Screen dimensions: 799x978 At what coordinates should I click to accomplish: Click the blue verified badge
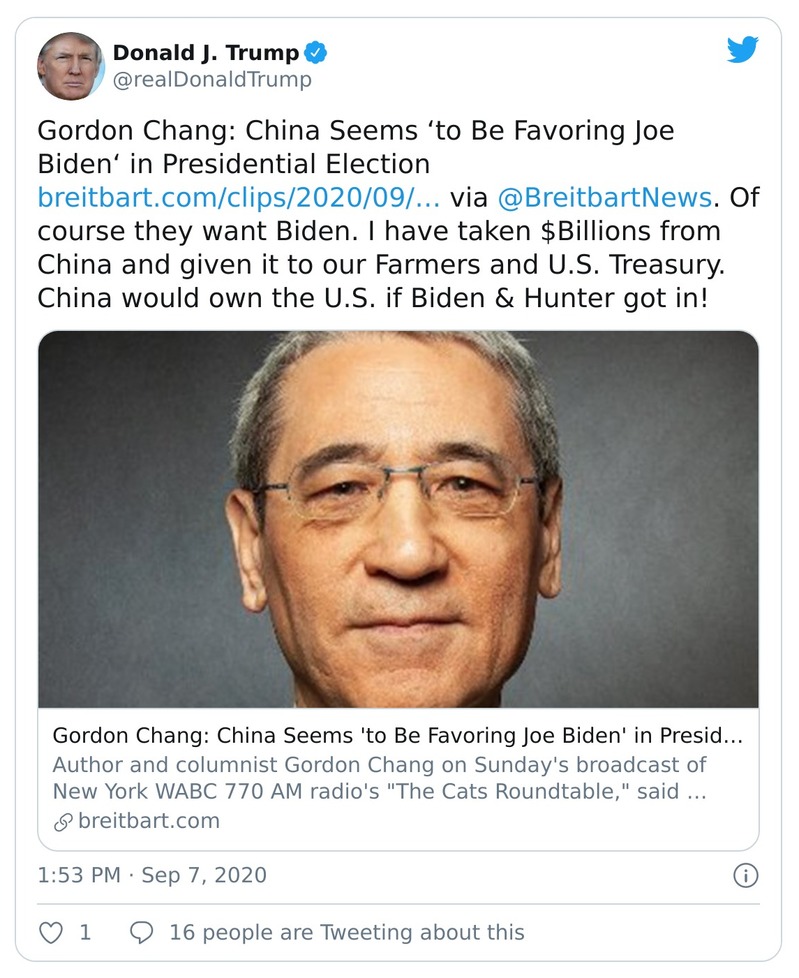pos(316,53)
